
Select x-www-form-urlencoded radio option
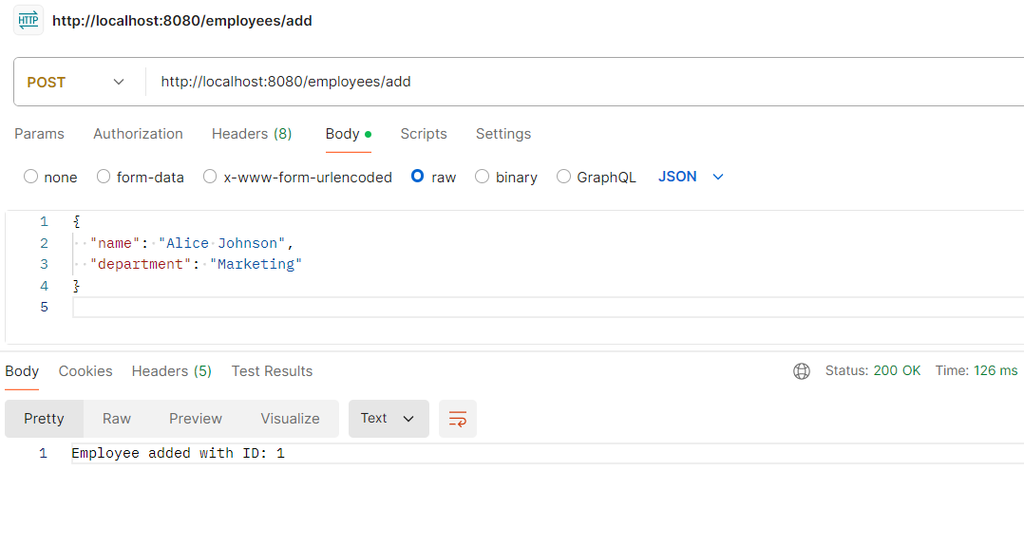210,177
